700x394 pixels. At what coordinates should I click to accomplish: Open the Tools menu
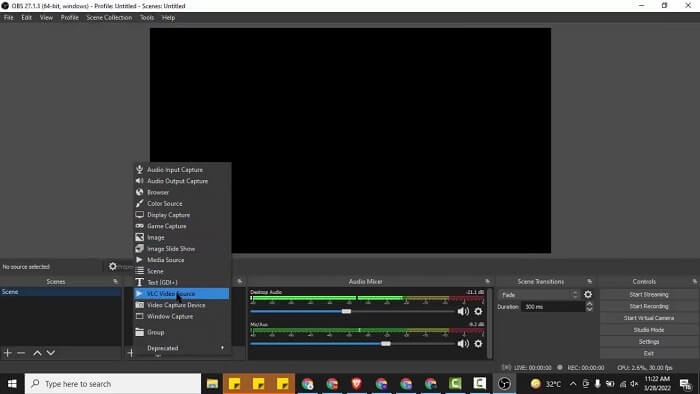(147, 18)
